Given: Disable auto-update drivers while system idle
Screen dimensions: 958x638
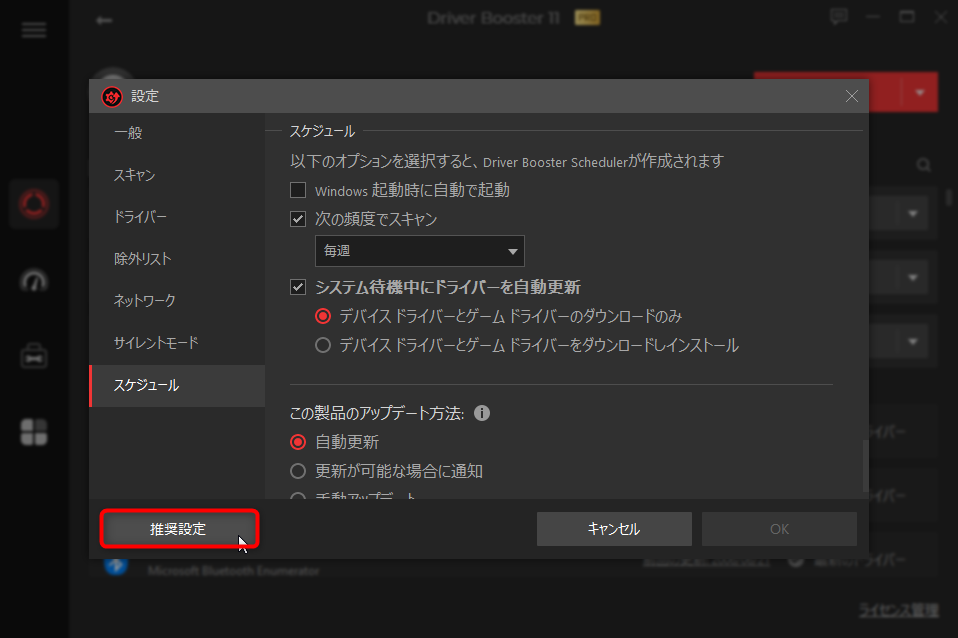Looking at the screenshot, I should pyautogui.click(x=298, y=287).
